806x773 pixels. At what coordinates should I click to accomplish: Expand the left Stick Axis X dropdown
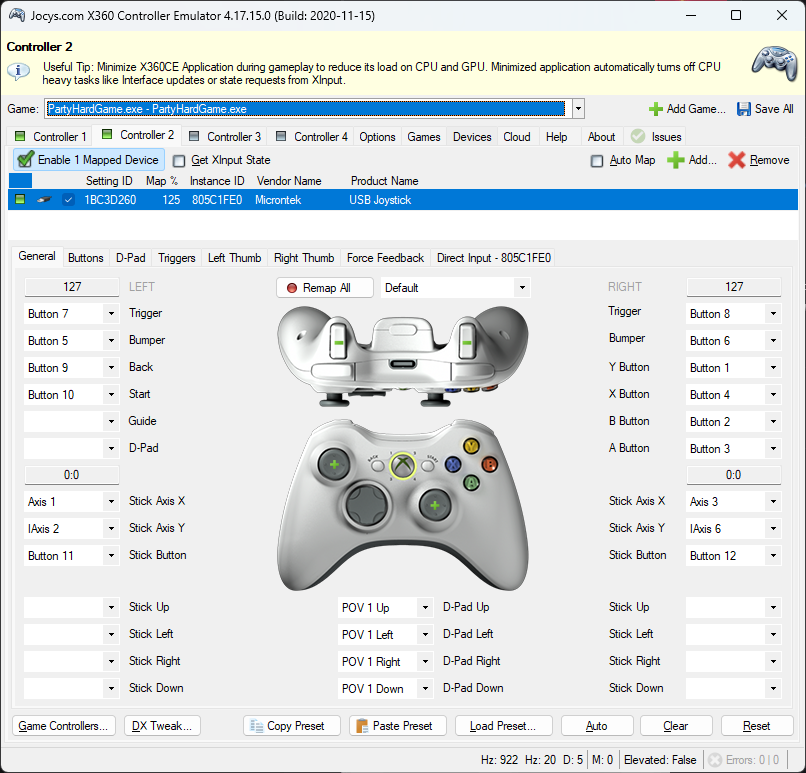pos(111,502)
